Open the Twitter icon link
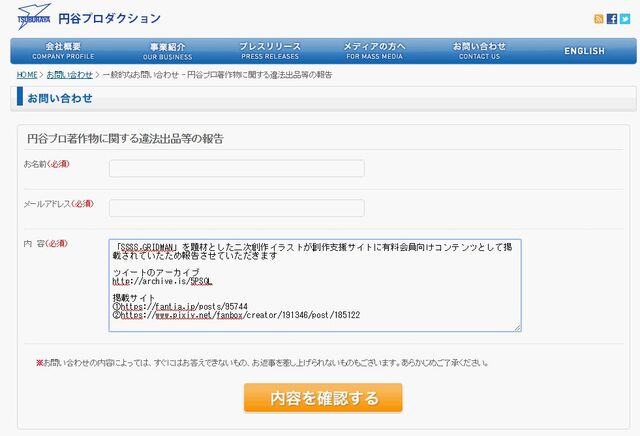 click(x=625, y=19)
